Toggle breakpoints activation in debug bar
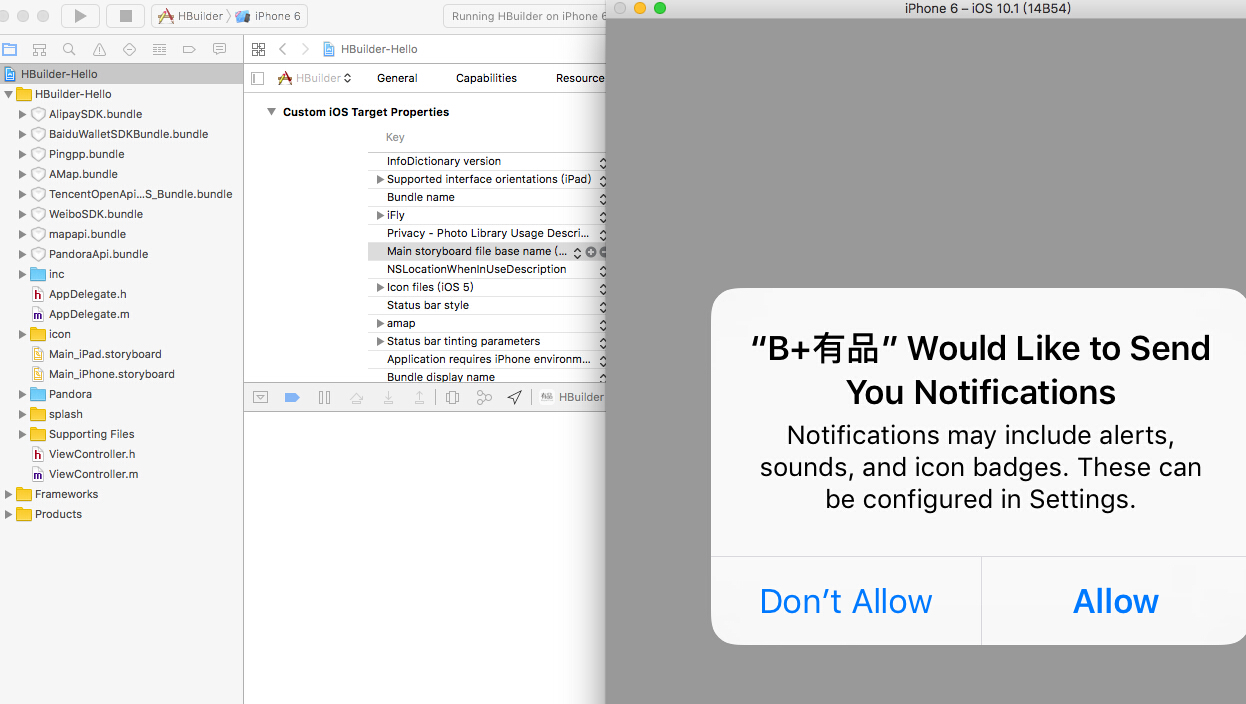 [292, 397]
